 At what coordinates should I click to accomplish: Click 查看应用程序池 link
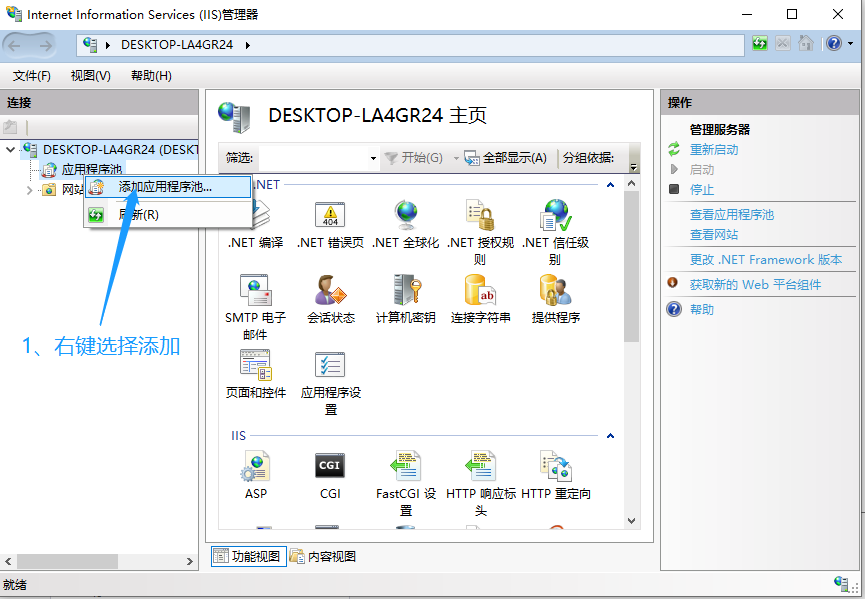(x=731, y=215)
